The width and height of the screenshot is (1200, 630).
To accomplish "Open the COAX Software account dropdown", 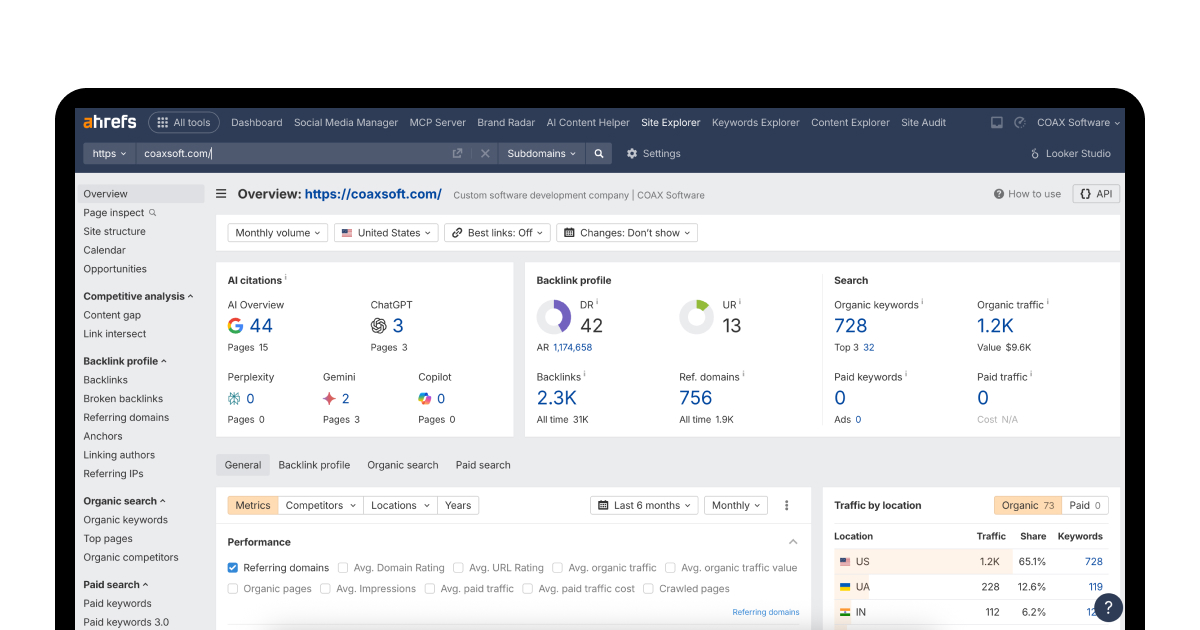I will pos(1078,122).
